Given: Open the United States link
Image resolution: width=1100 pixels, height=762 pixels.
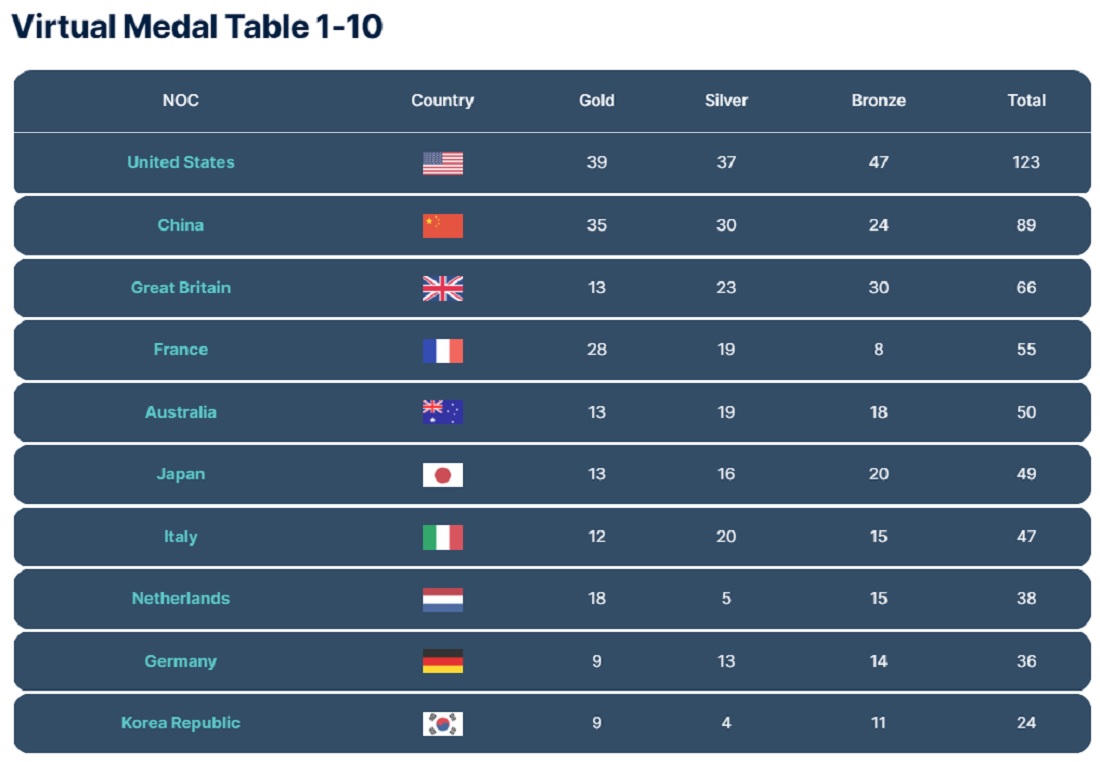Looking at the screenshot, I should [x=181, y=162].
